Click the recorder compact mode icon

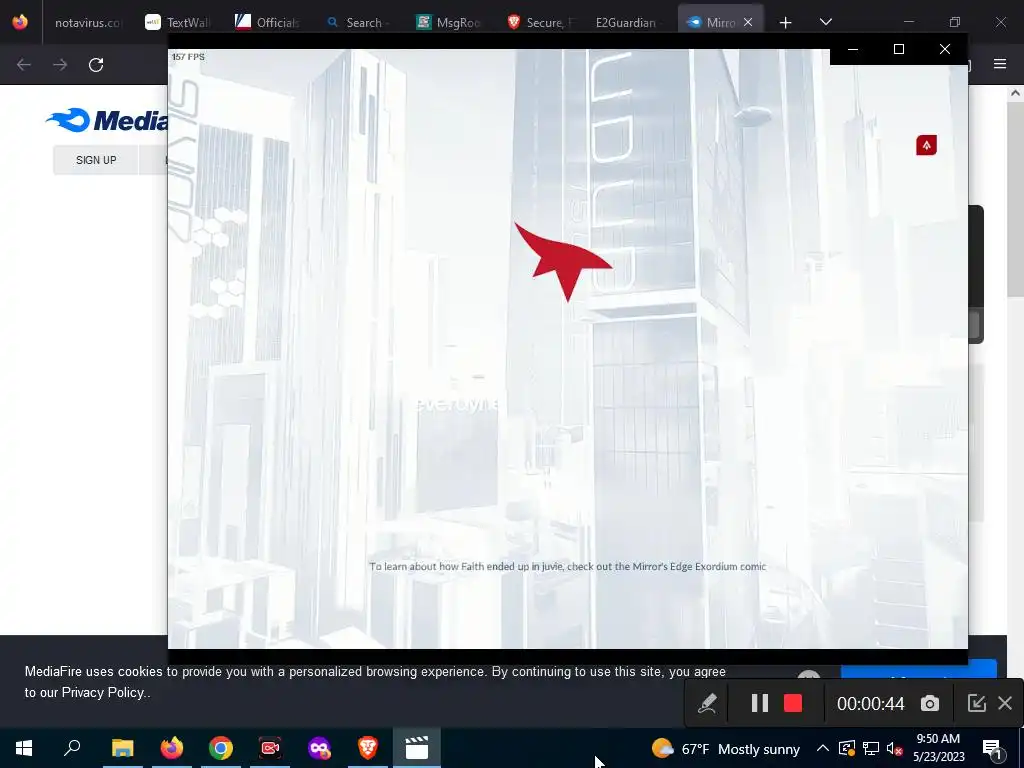976,703
